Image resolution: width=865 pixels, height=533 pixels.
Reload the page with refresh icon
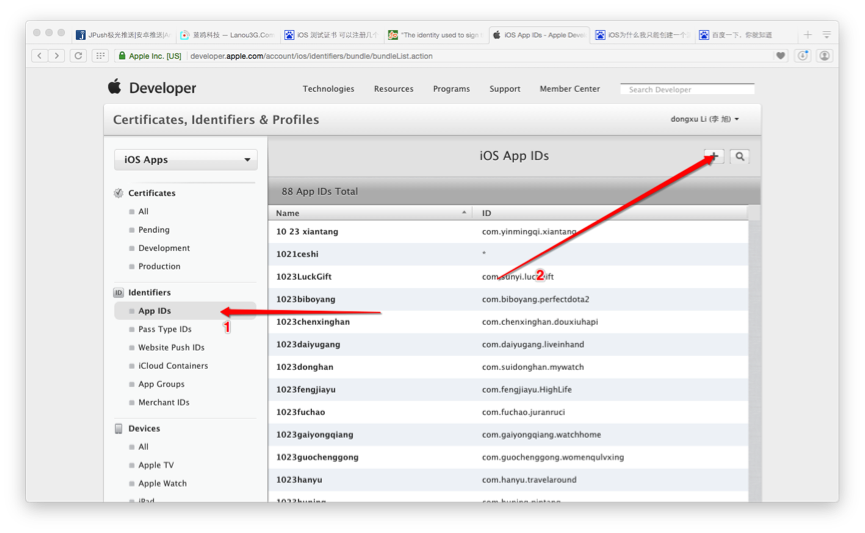[78, 56]
